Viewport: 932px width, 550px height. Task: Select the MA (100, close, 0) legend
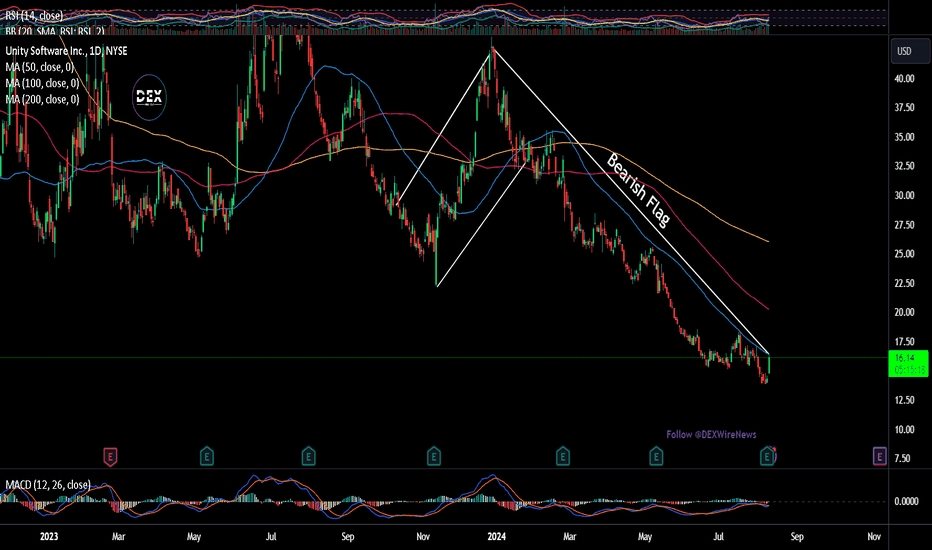click(42, 83)
